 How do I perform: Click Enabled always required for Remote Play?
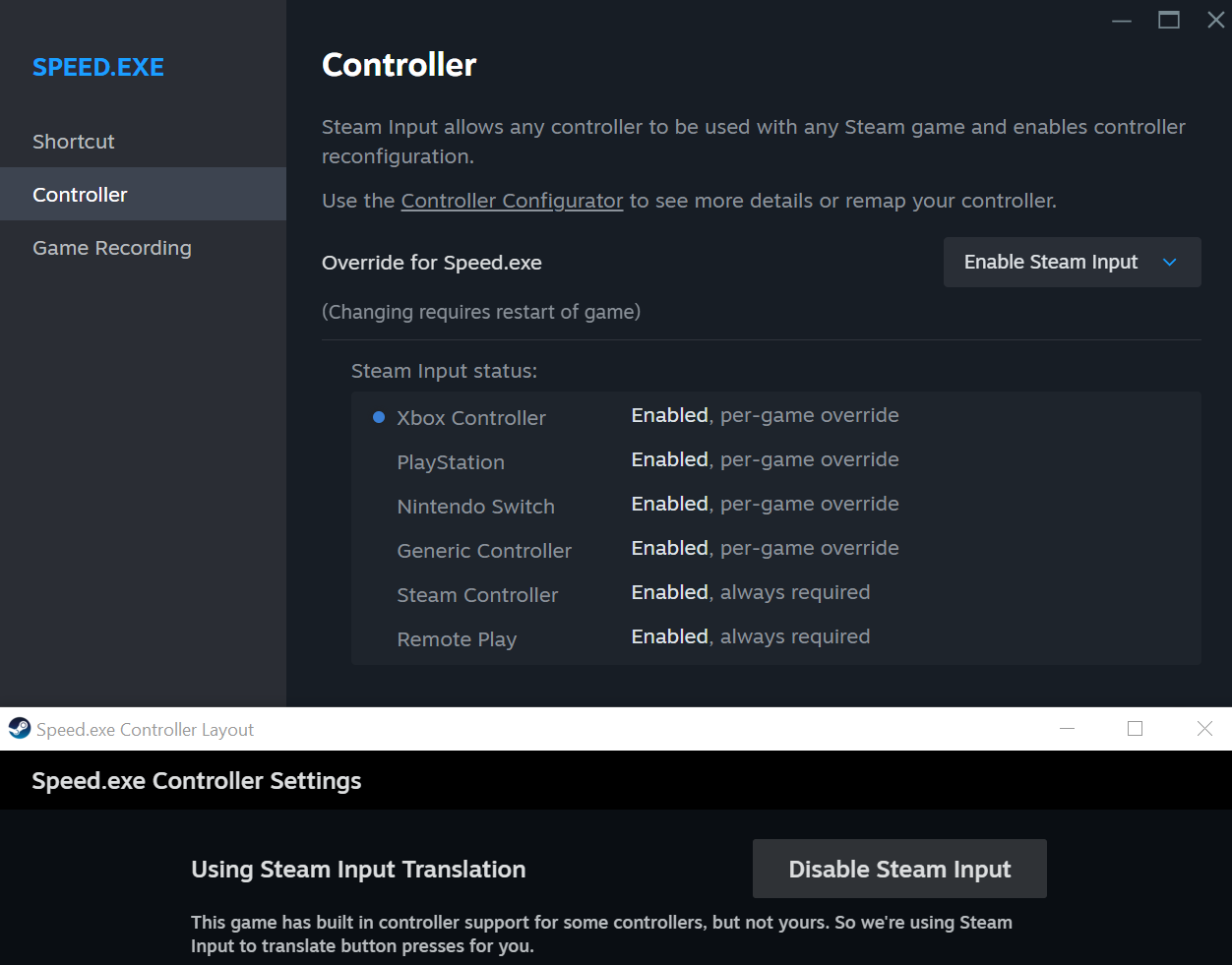tap(751, 636)
